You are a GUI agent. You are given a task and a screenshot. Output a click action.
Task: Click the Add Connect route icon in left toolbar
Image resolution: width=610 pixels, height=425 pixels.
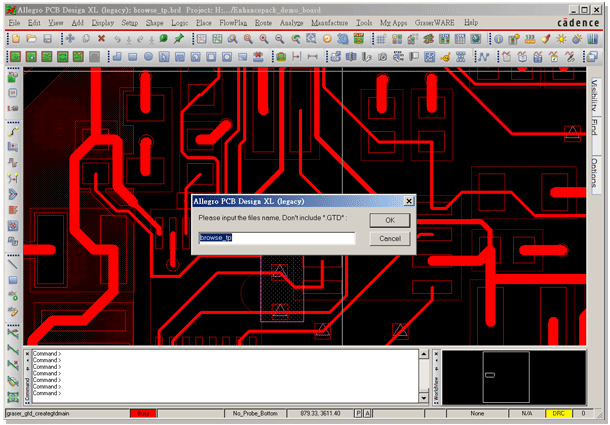coord(13,132)
